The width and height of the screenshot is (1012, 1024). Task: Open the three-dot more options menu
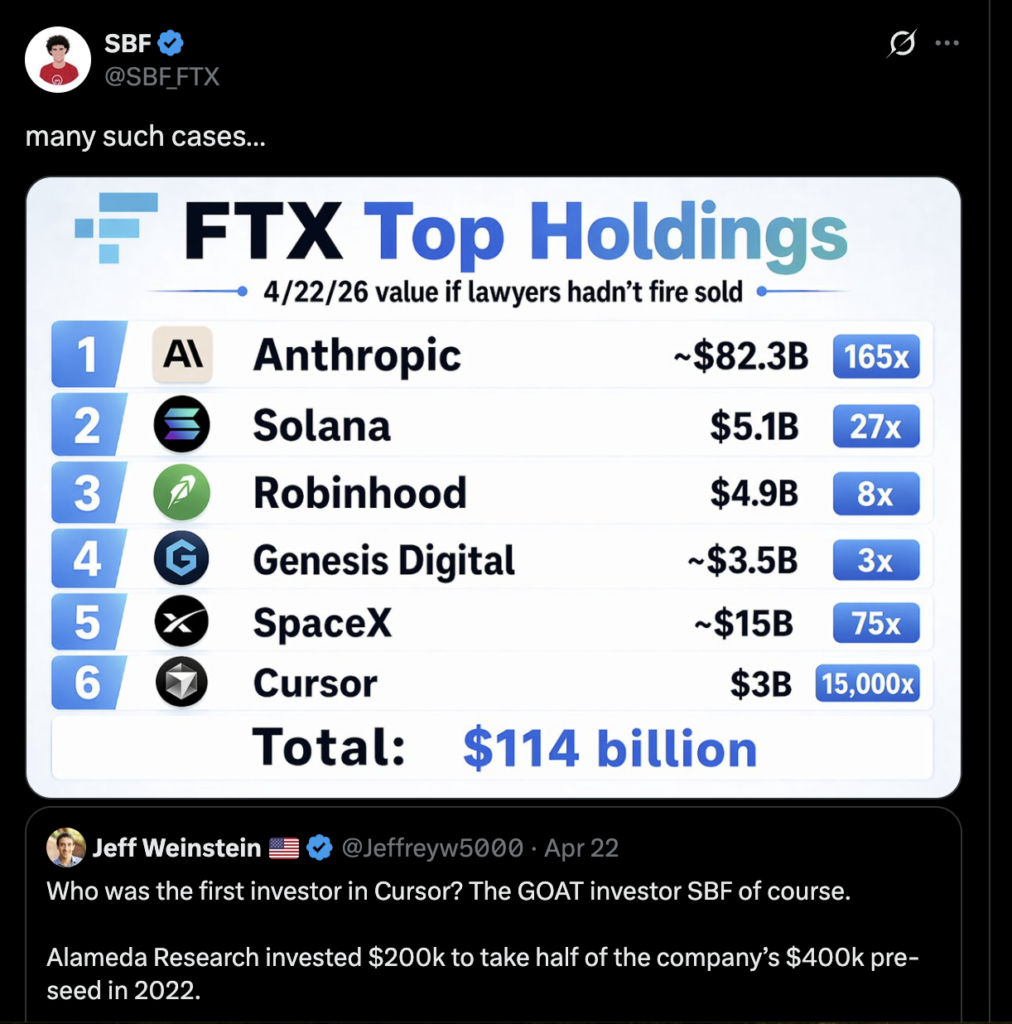946,44
